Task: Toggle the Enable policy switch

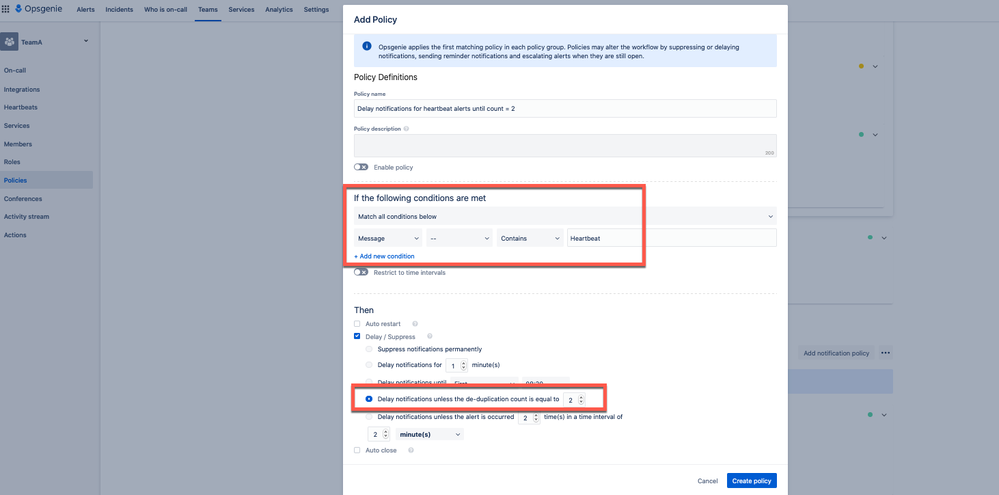Action: click(361, 167)
